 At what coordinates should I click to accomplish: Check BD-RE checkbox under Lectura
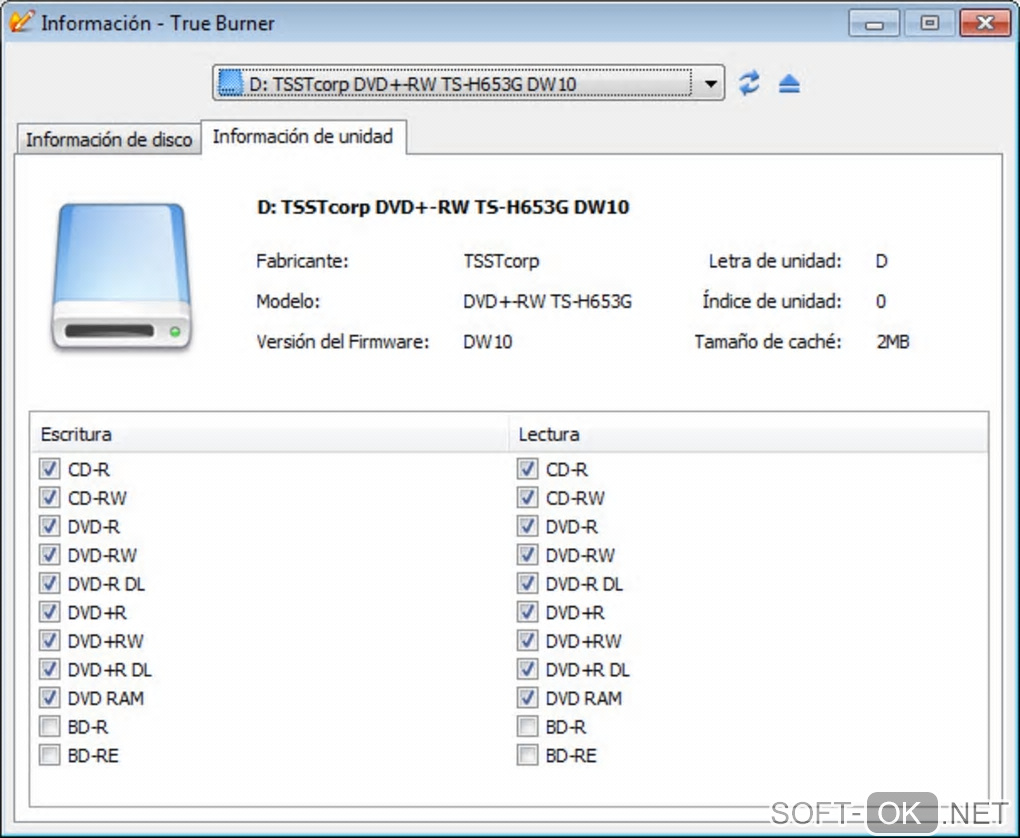[x=528, y=755]
